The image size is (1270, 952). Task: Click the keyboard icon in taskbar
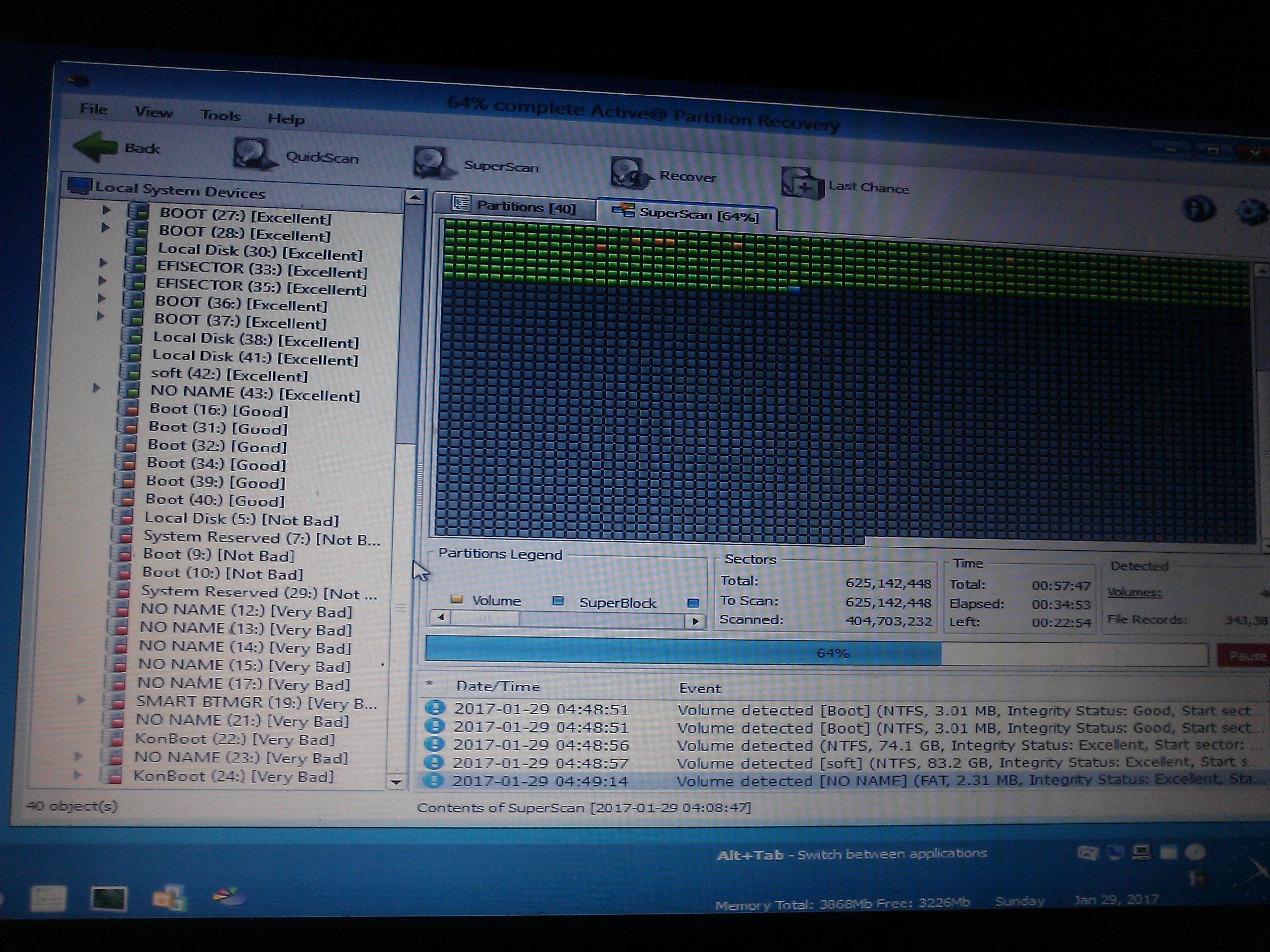48,899
